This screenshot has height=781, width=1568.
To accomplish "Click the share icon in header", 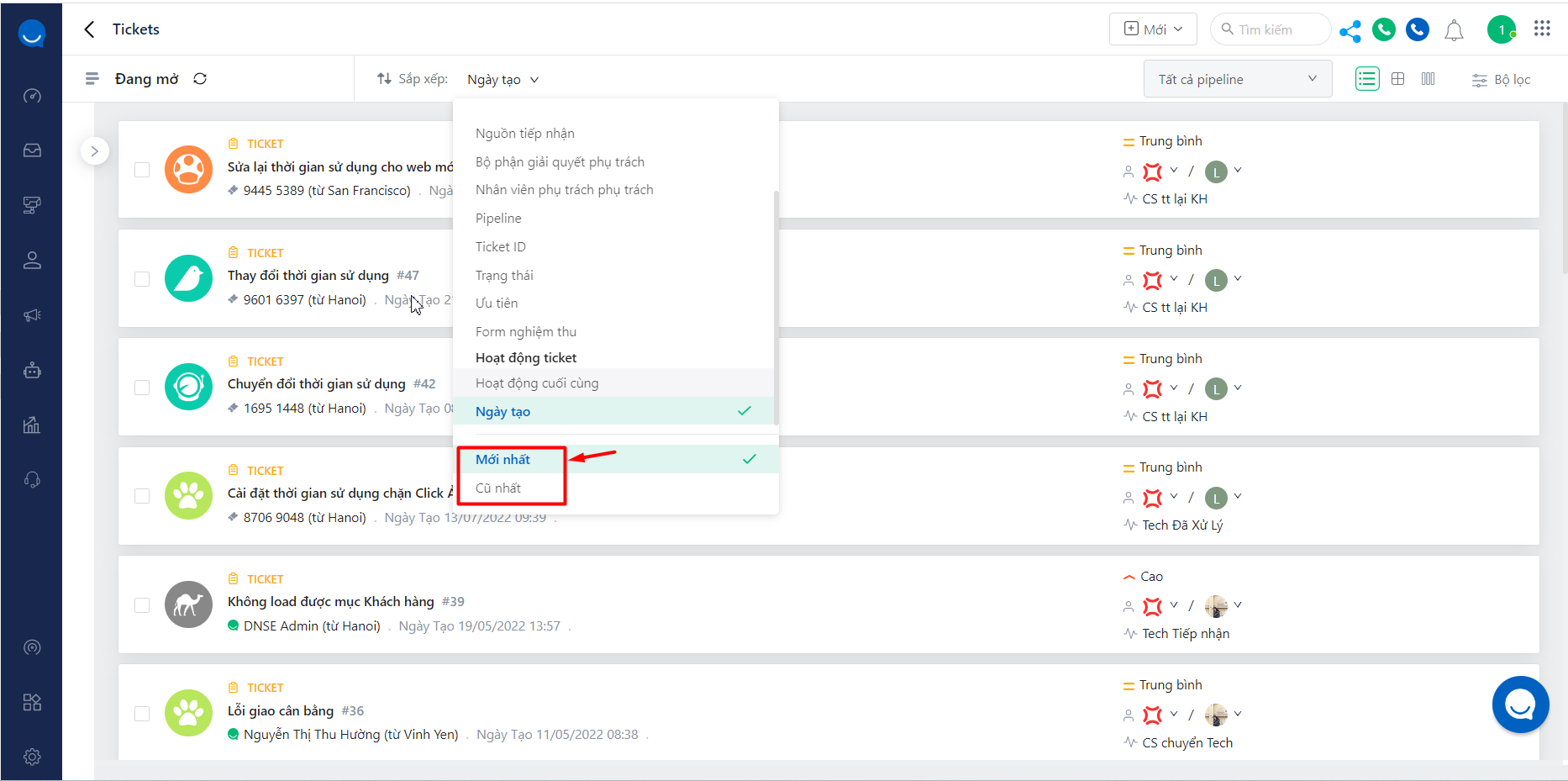I will (1350, 31).
